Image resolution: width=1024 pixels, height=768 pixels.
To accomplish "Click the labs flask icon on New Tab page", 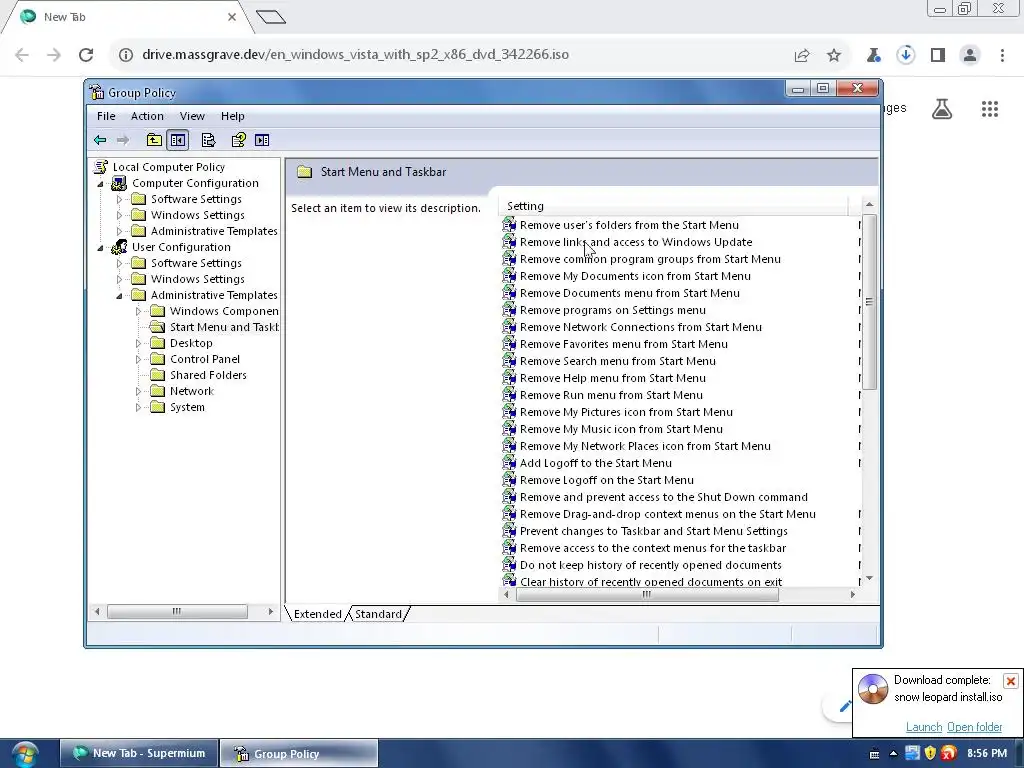I will (942, 109).
